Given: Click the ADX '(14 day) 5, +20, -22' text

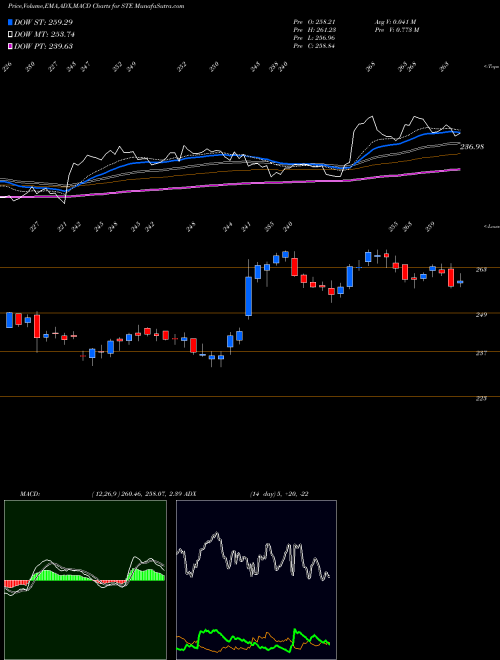Looking at the screenshot, I should pos(279,494).
